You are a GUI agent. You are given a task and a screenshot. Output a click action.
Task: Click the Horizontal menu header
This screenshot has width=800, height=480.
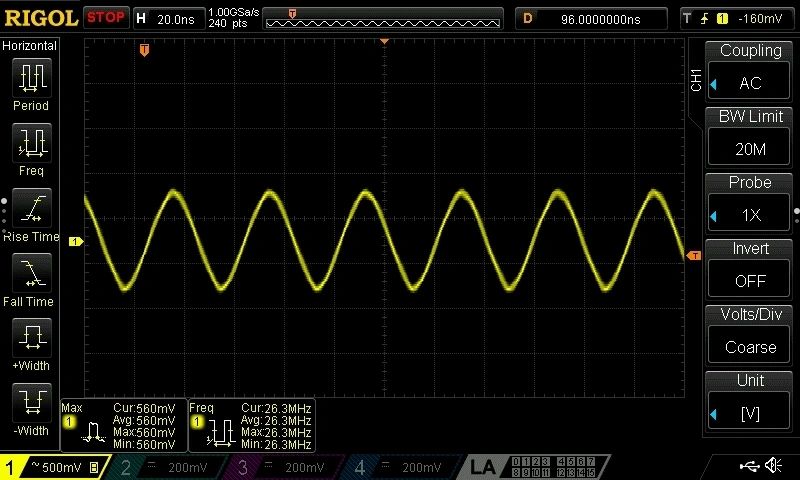29,46
